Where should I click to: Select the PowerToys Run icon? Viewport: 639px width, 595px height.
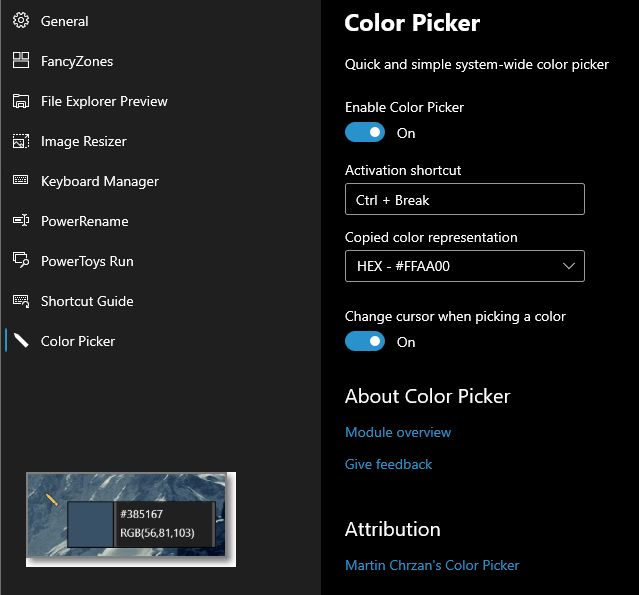click(x=21, y=260)
